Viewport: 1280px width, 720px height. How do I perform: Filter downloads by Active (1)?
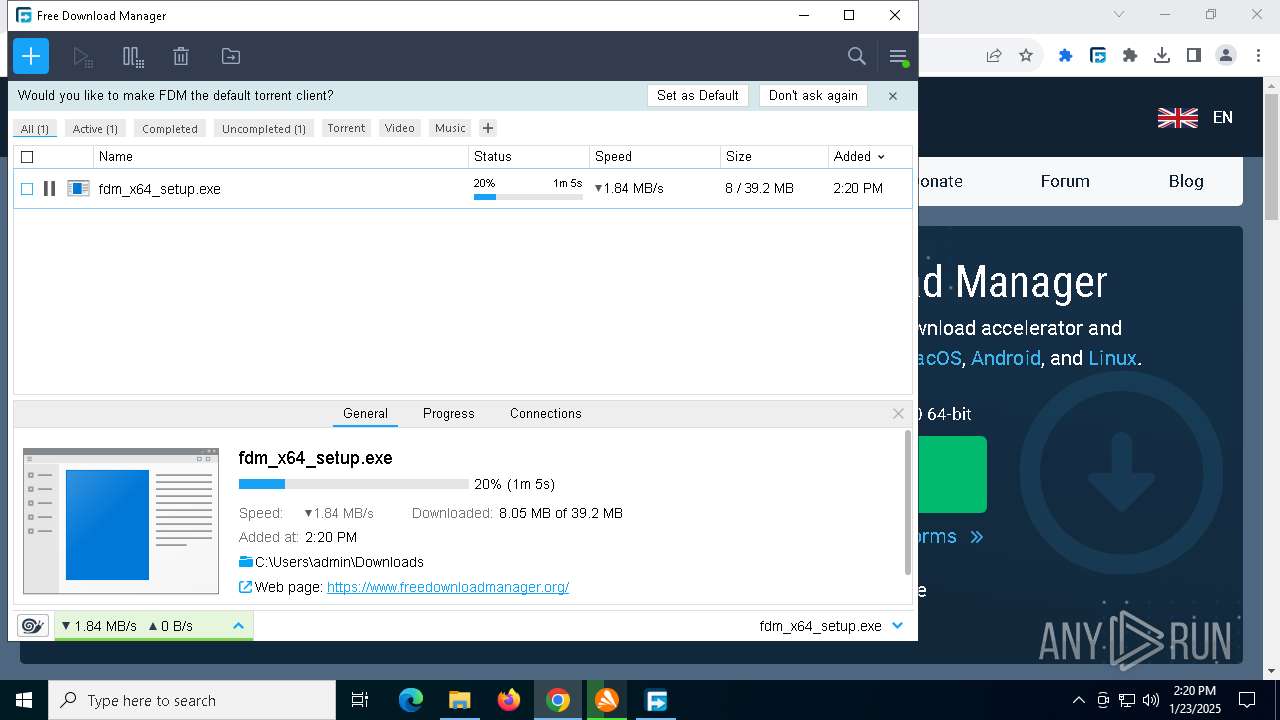point(95,129)
